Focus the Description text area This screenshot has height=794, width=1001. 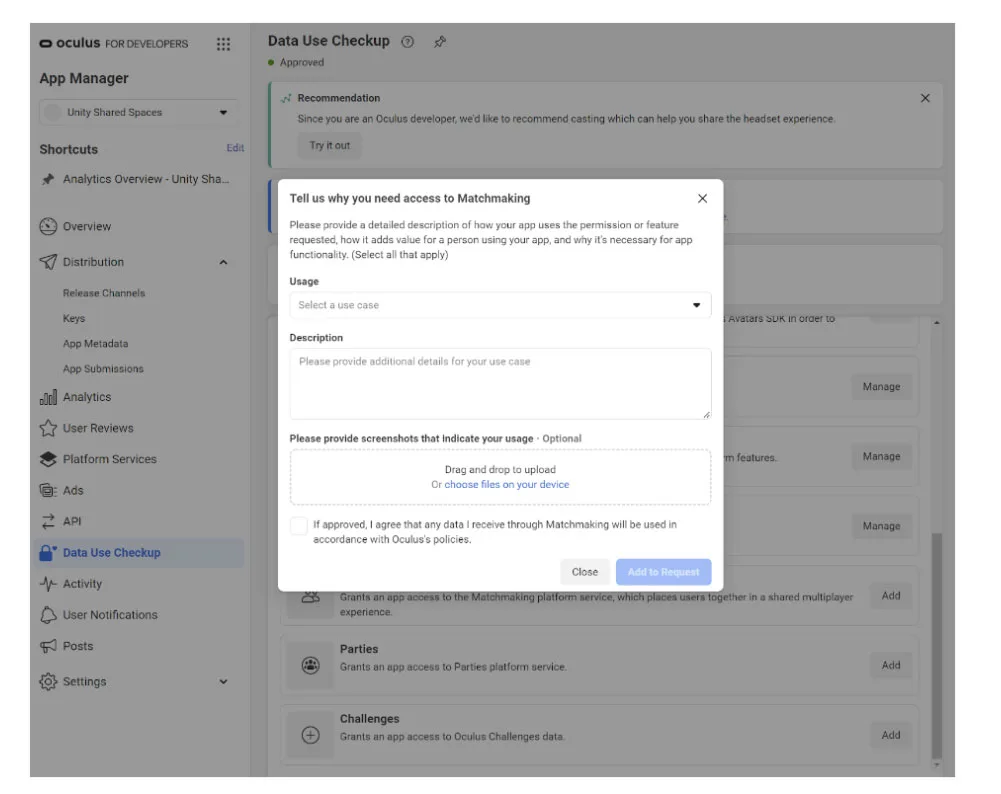[x=500, y=384]
